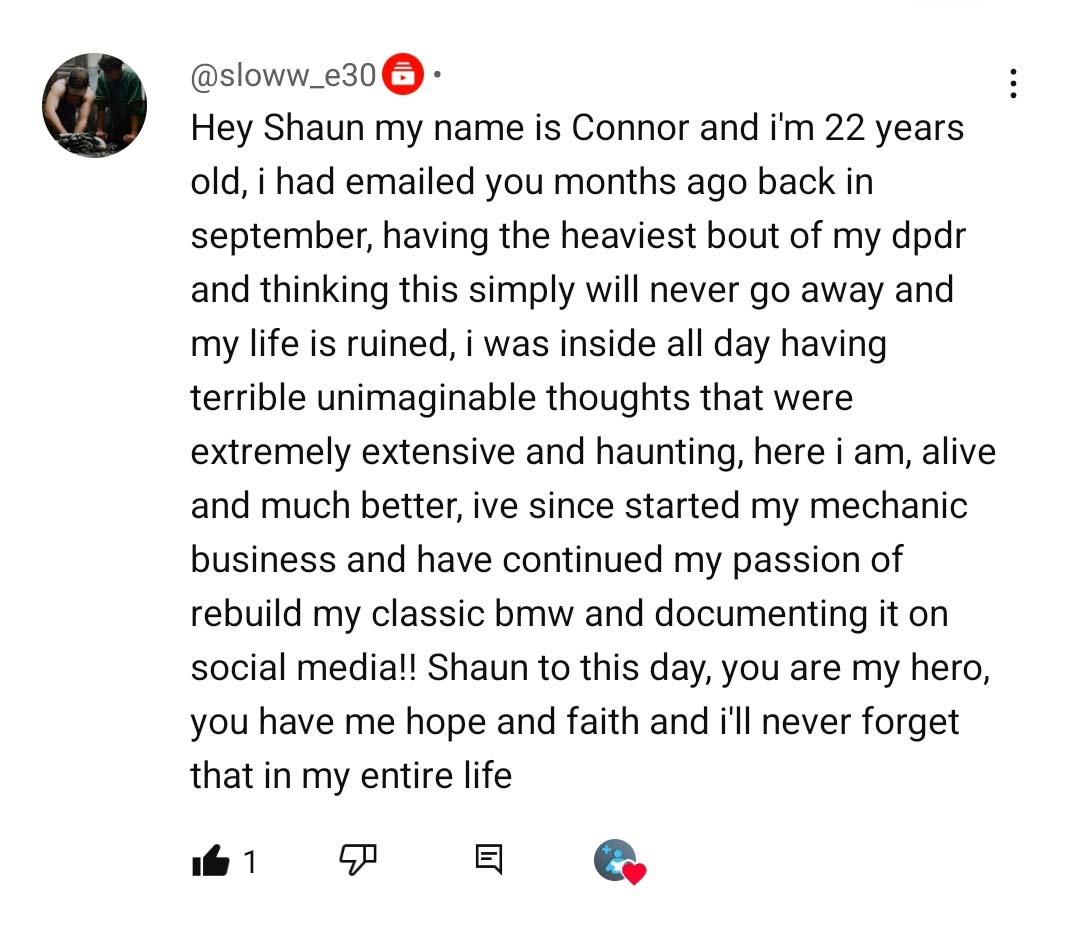Click the like count number 1
The height and width of the screenshot is (939, 1079).
click(250, 861)
